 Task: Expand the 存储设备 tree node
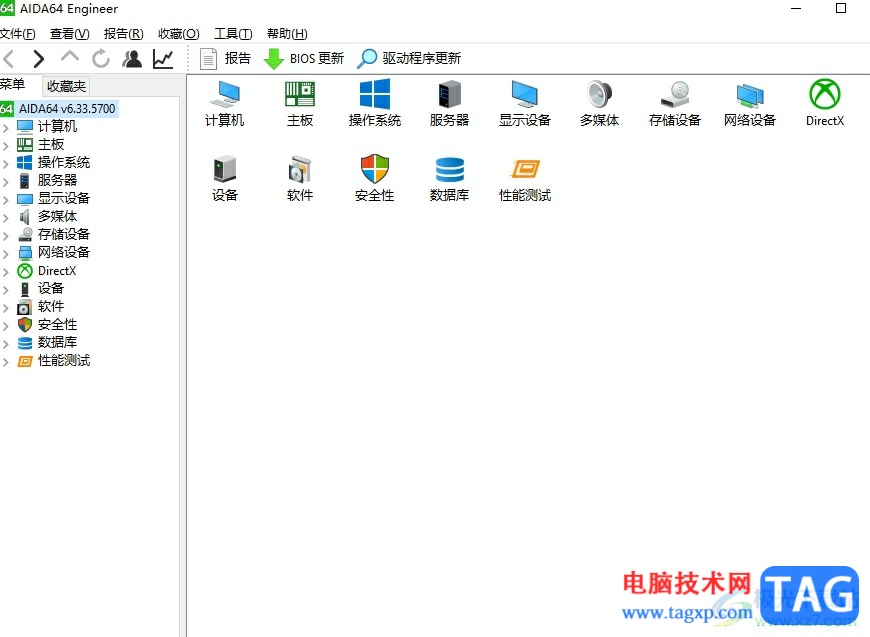[6, 235]
